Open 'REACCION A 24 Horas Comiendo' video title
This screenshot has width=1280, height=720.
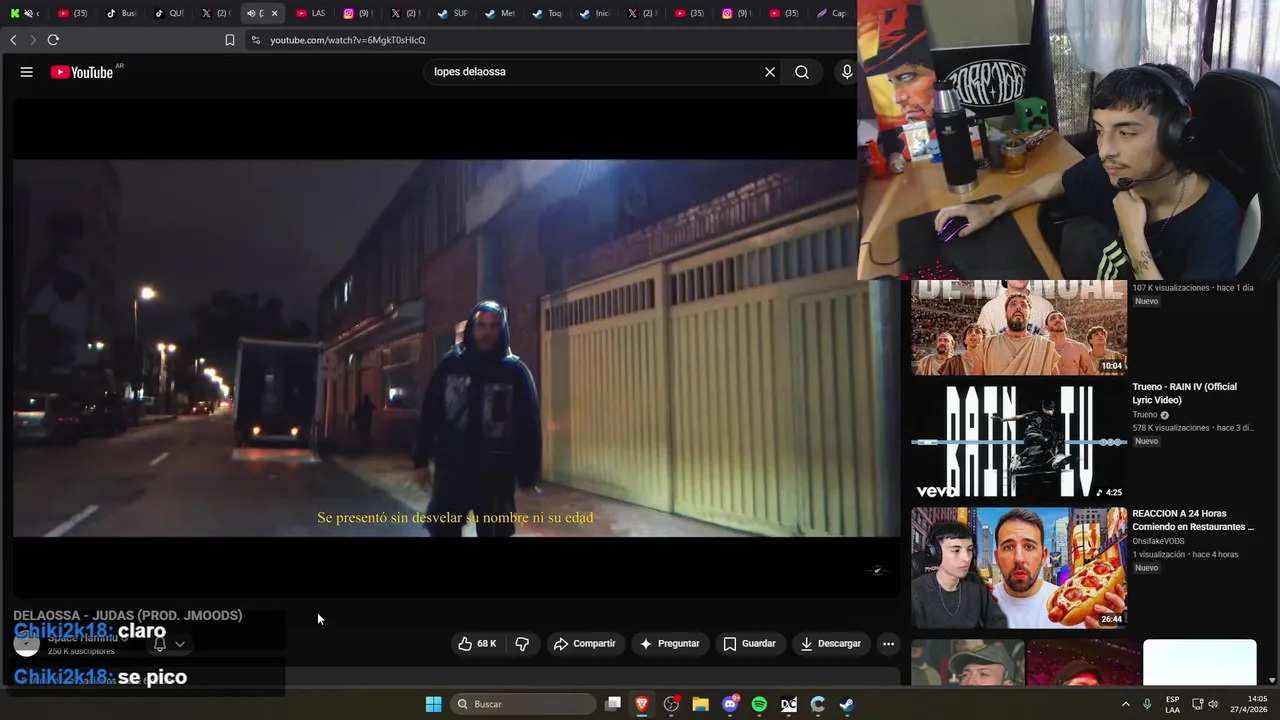tap(1193, 520)
